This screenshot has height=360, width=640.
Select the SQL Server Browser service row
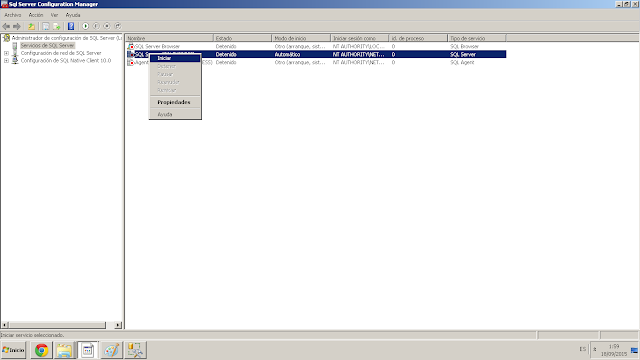pyautogui.click(x=316, y=47)
